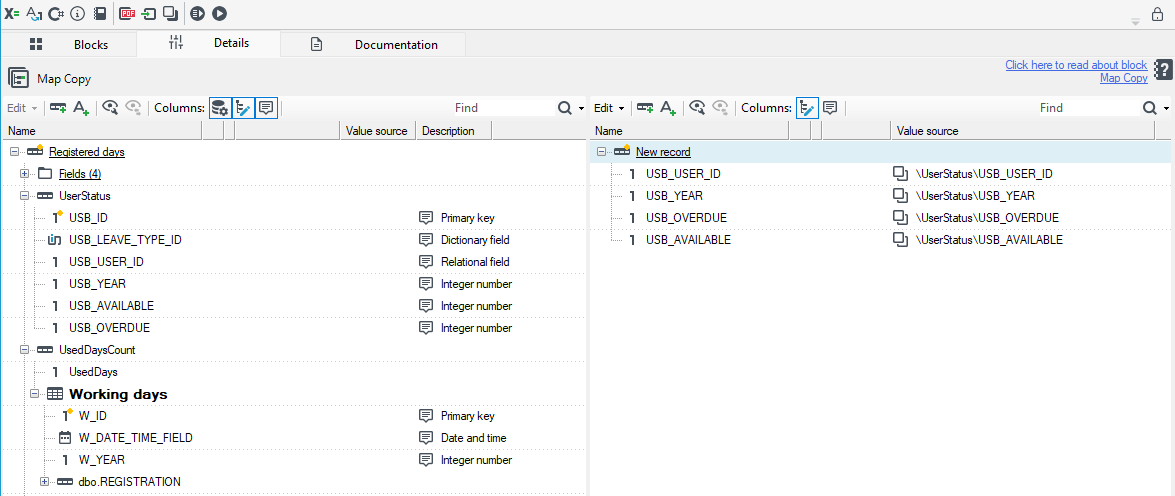Click the Description column header

453,131
